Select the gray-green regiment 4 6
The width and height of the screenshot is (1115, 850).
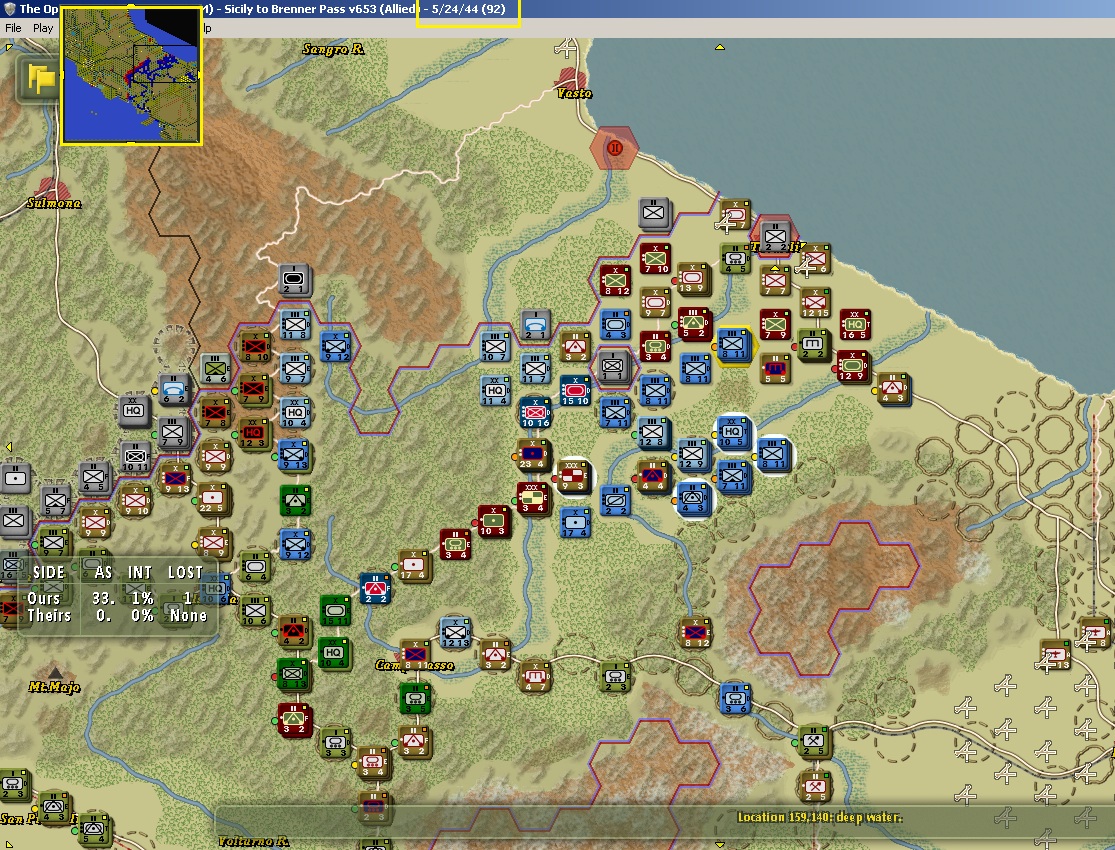point(215,369)
